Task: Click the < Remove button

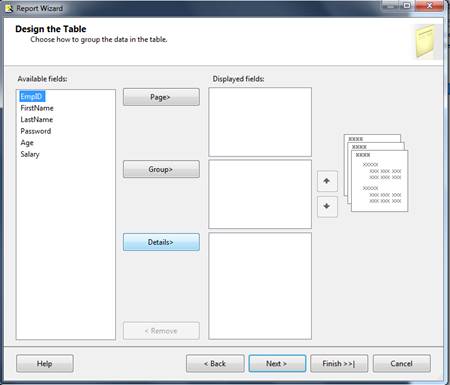Action: [161, 331]
